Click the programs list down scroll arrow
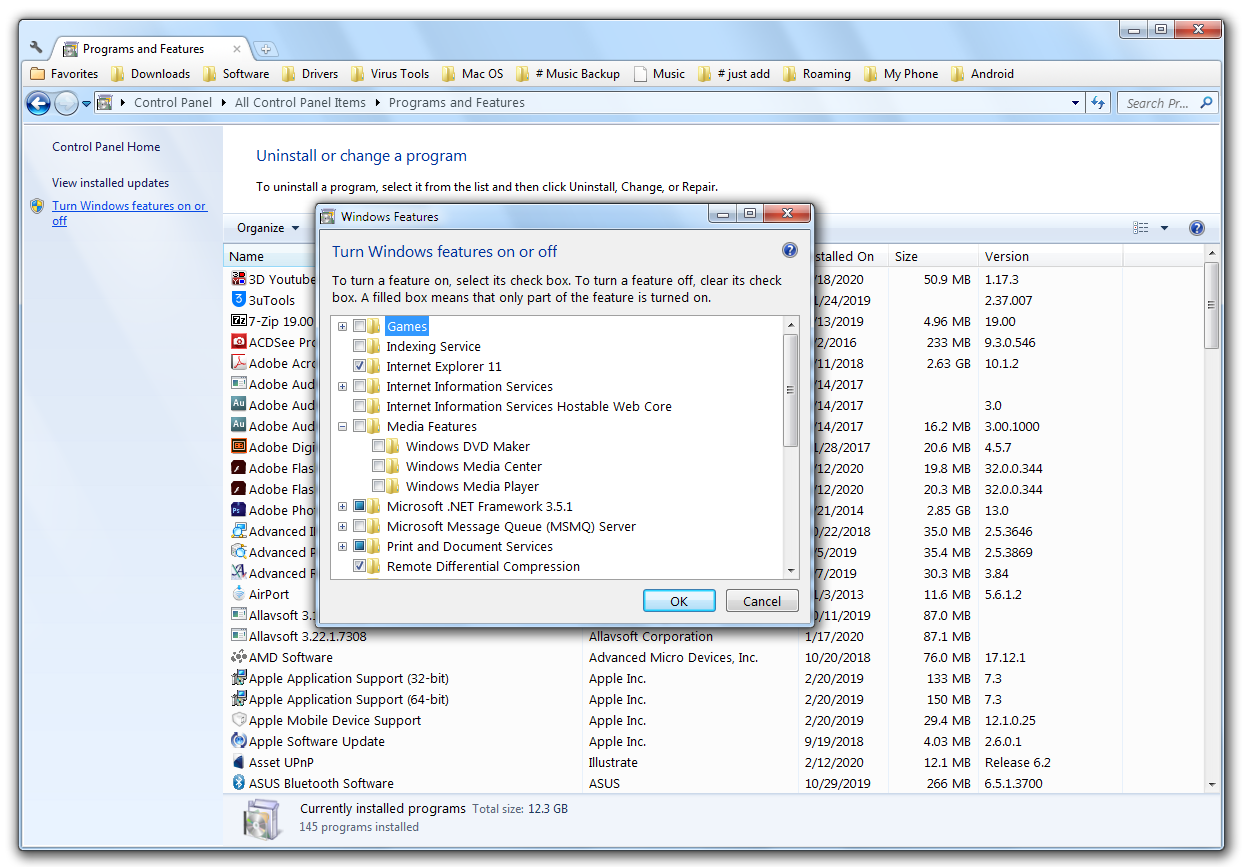This screenshot has height=867, width=1244. [x=1212, y=785]
